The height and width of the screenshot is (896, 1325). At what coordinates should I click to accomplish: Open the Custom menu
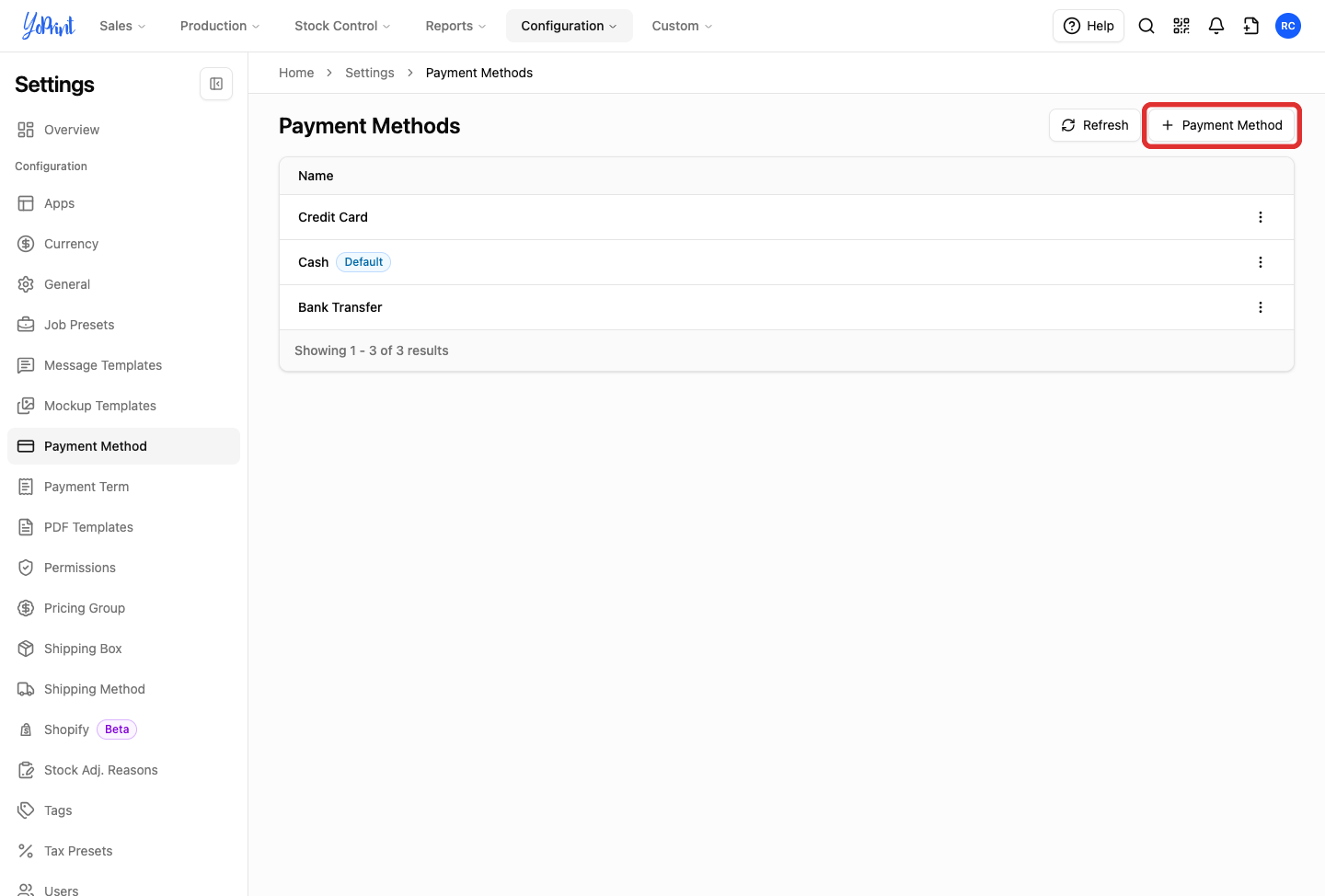682,26
